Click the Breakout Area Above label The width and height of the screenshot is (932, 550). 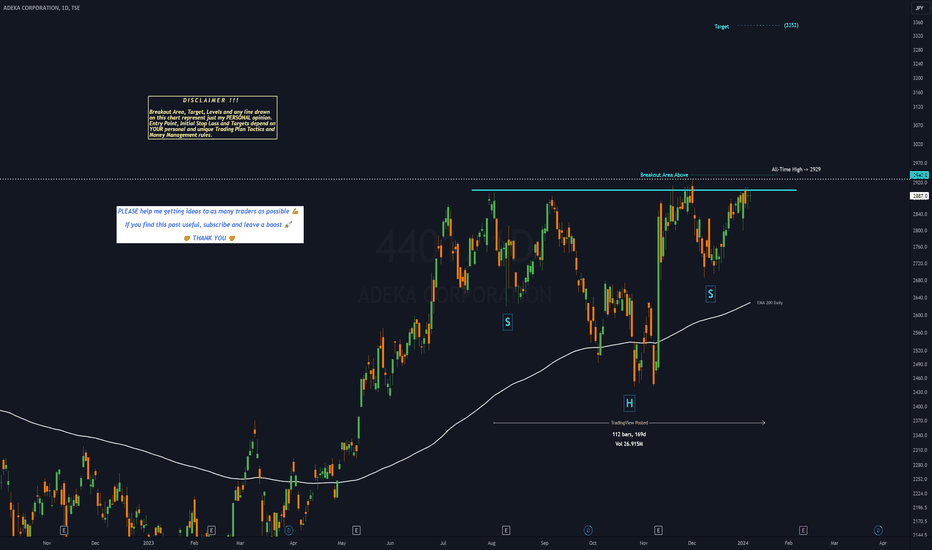664,175
